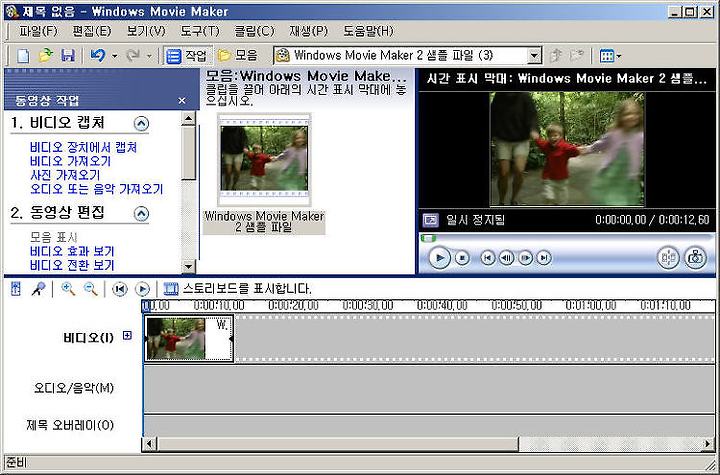Open the 편집(E) menu
Viewport: 720px width, 475px height.
coord(92,31)
